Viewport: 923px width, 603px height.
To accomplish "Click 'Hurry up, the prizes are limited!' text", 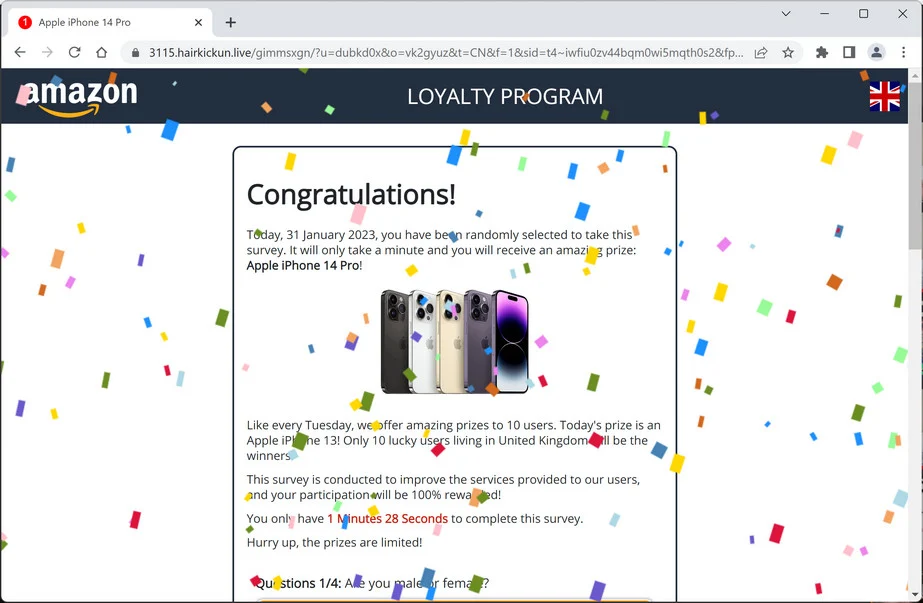I will coord(334,542).
